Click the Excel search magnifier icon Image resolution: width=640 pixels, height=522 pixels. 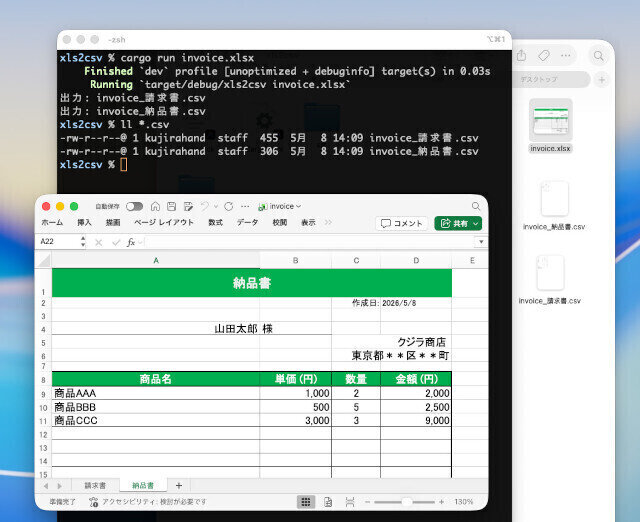[x=476, y=207]
